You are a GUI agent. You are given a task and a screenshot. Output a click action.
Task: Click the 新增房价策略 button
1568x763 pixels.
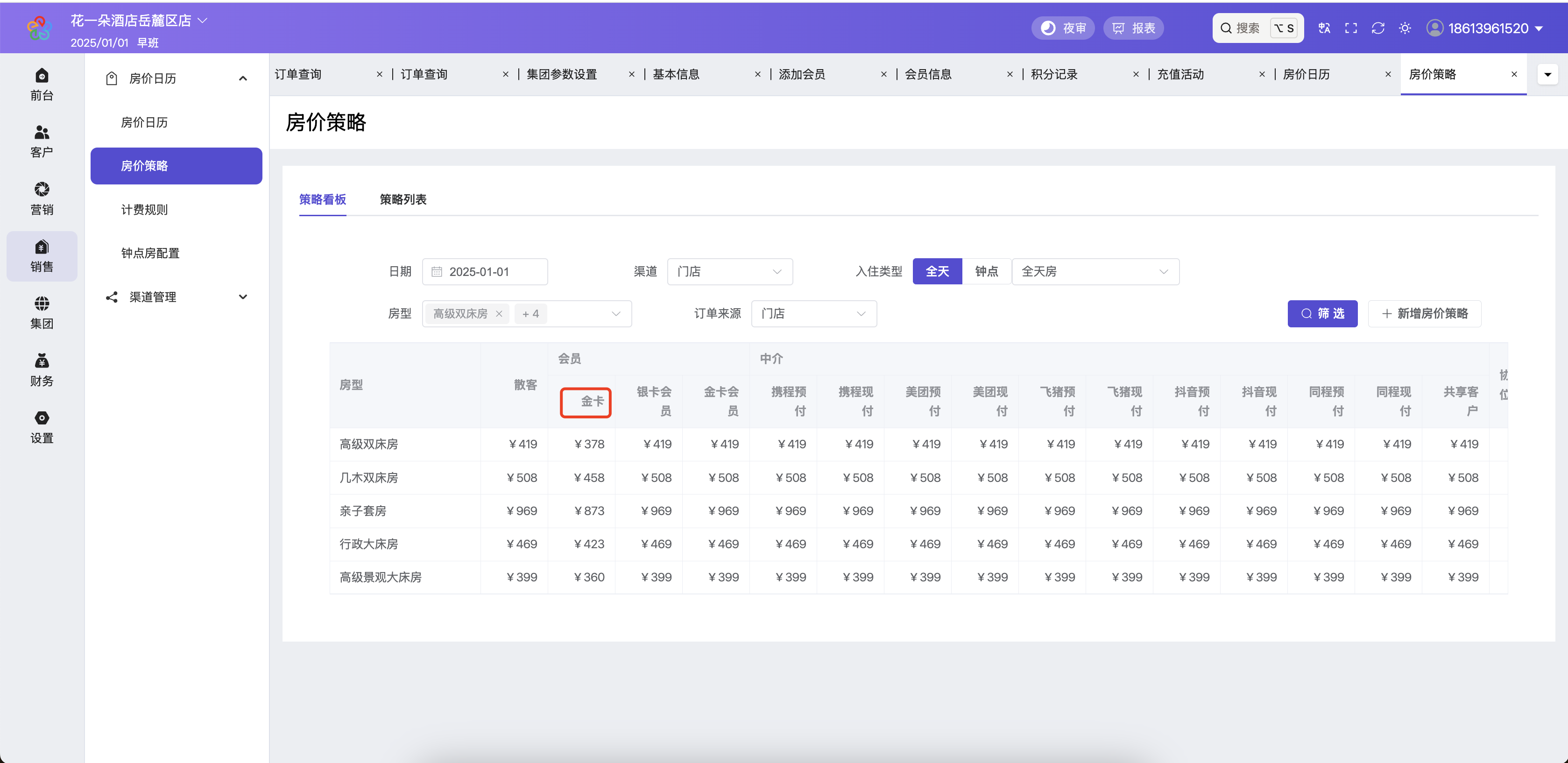tap(1424, 314)
